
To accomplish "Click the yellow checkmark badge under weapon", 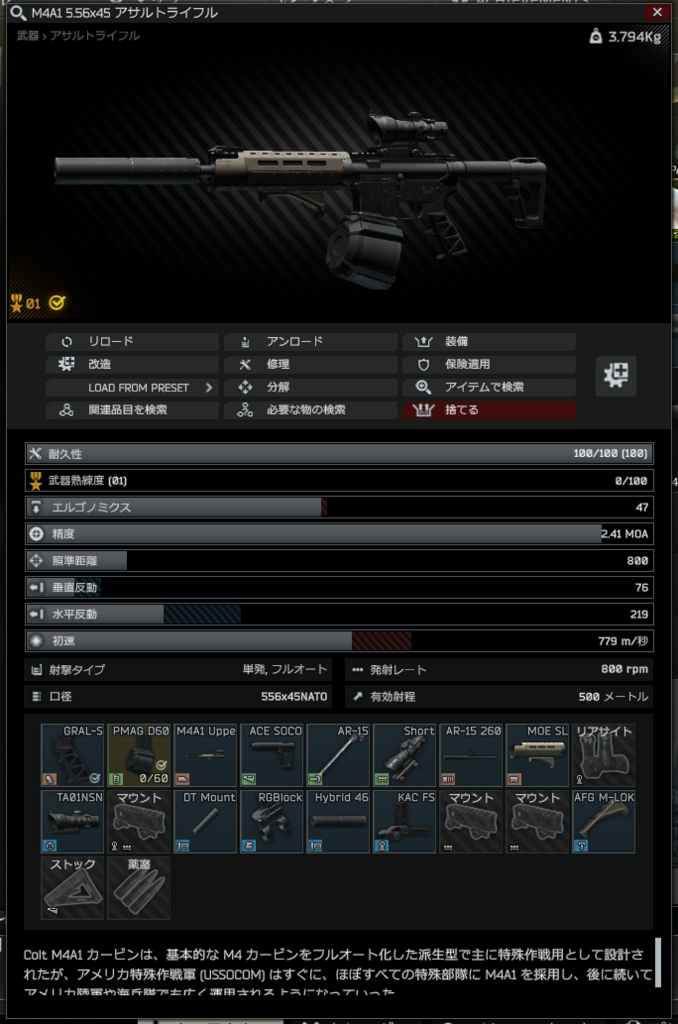I will point(57,302).
